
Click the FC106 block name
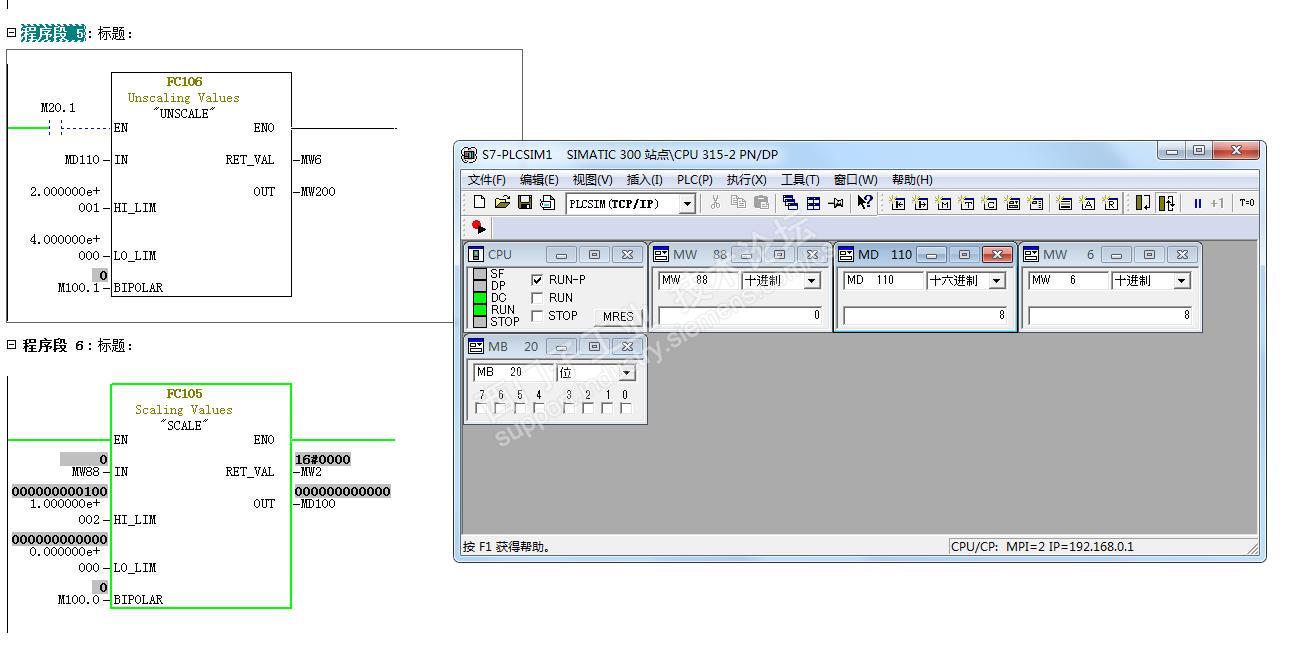[184, 82]
